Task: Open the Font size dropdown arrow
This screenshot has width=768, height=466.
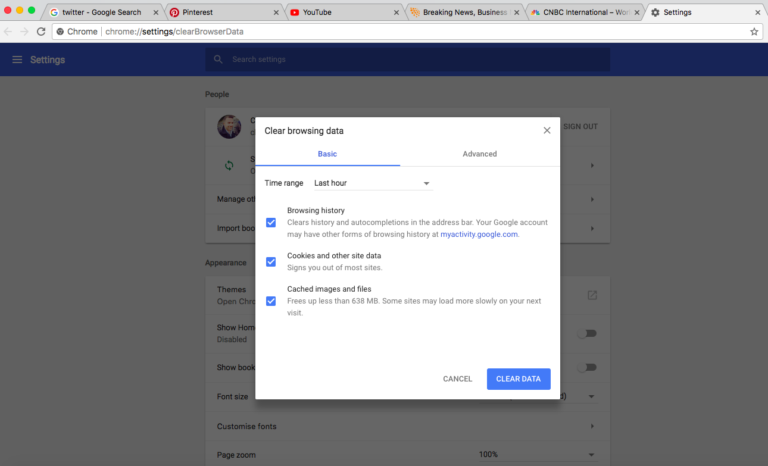Action: [x=592, y=396]
